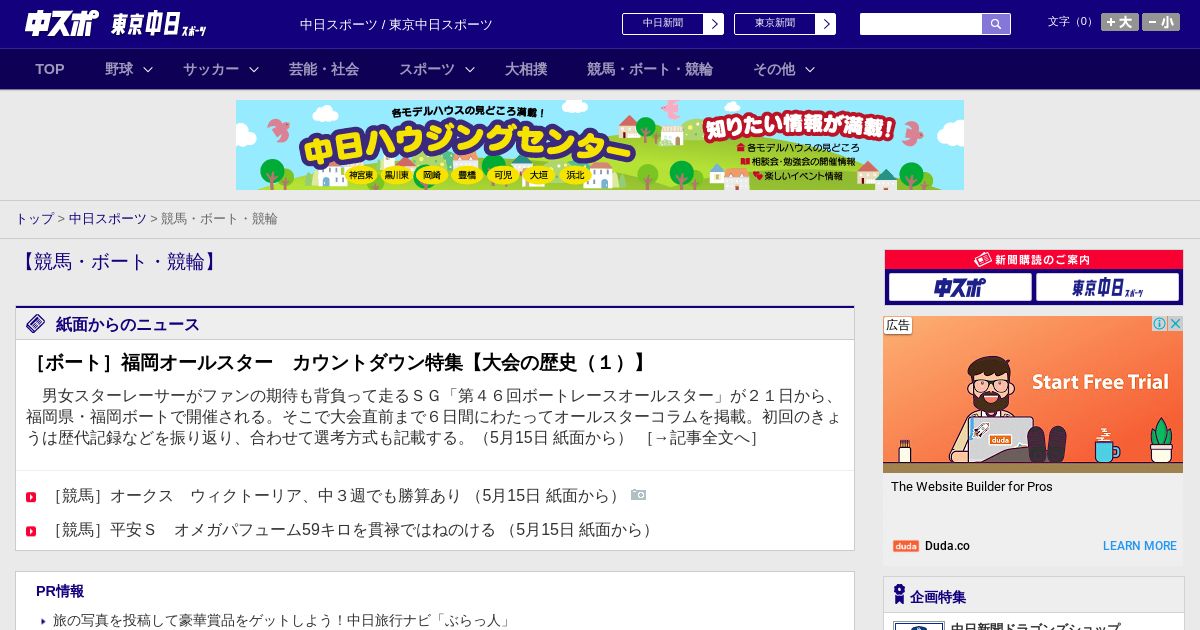Image resolution: width=1200 pixels, height=630 pixels.
Task: Click the Duda.co logo icon
Action: pyautogui.click(x=906, y=546)
